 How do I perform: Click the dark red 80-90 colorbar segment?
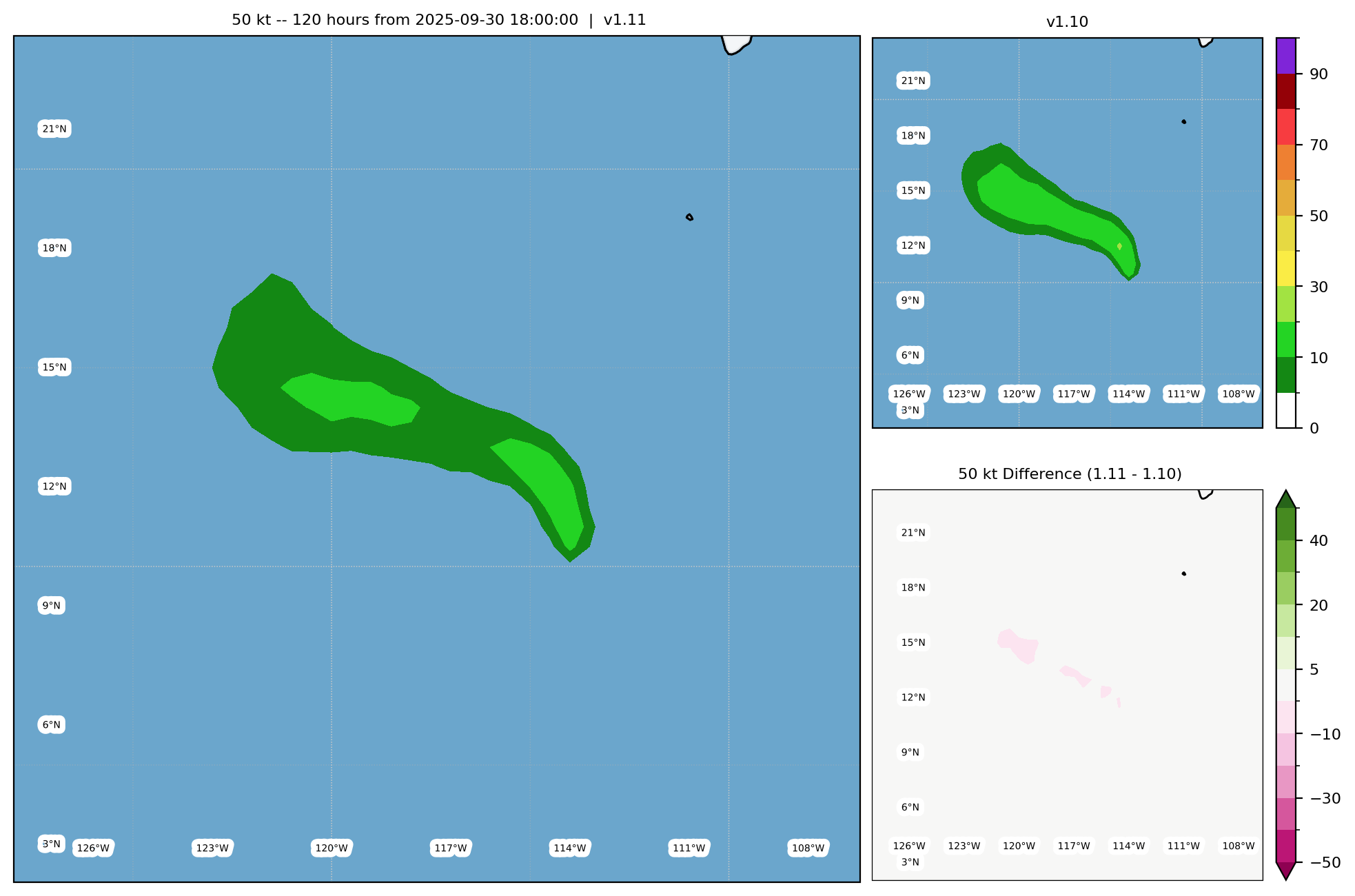[x=1286, y=91]
